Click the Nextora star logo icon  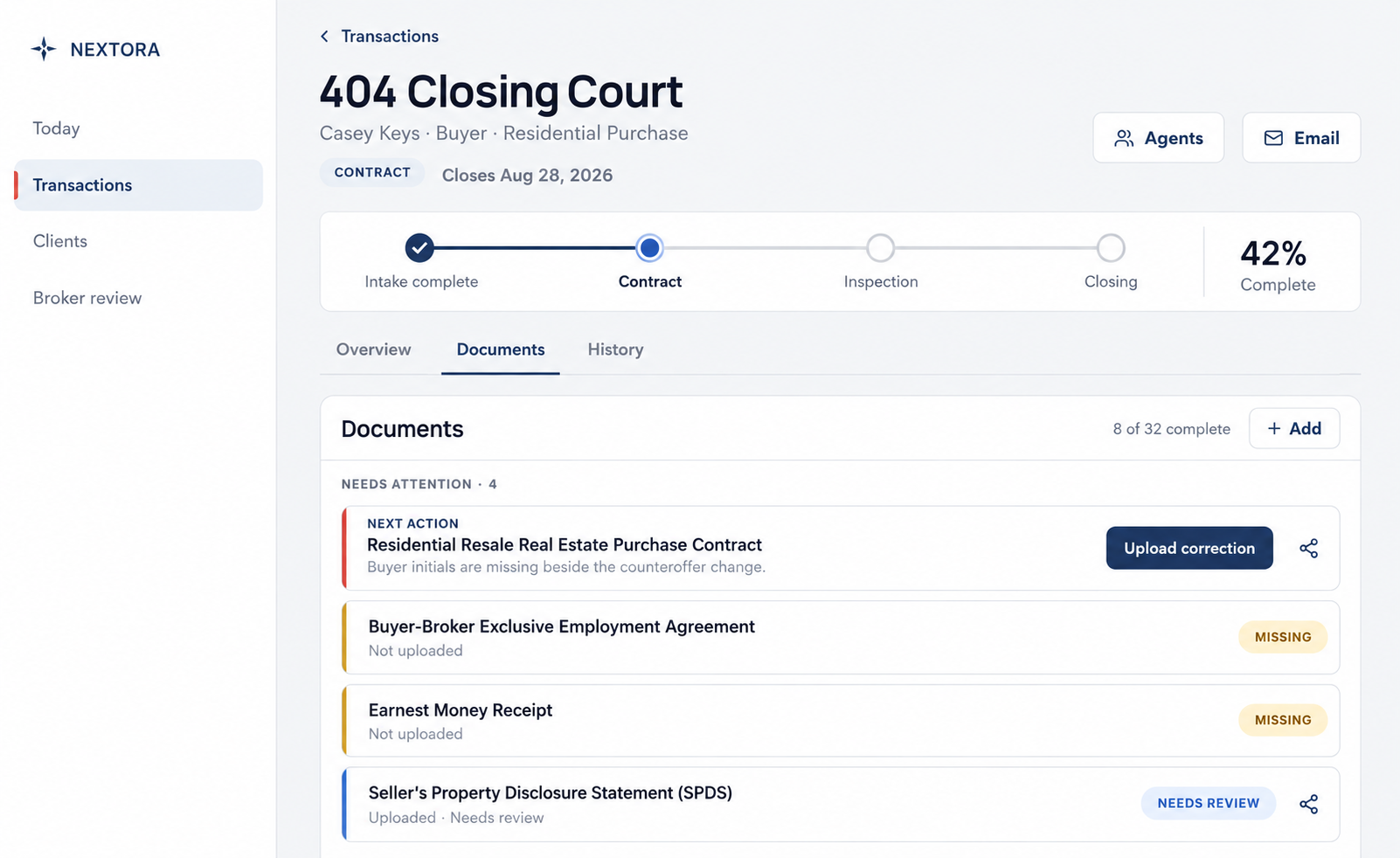click(43, 49)
